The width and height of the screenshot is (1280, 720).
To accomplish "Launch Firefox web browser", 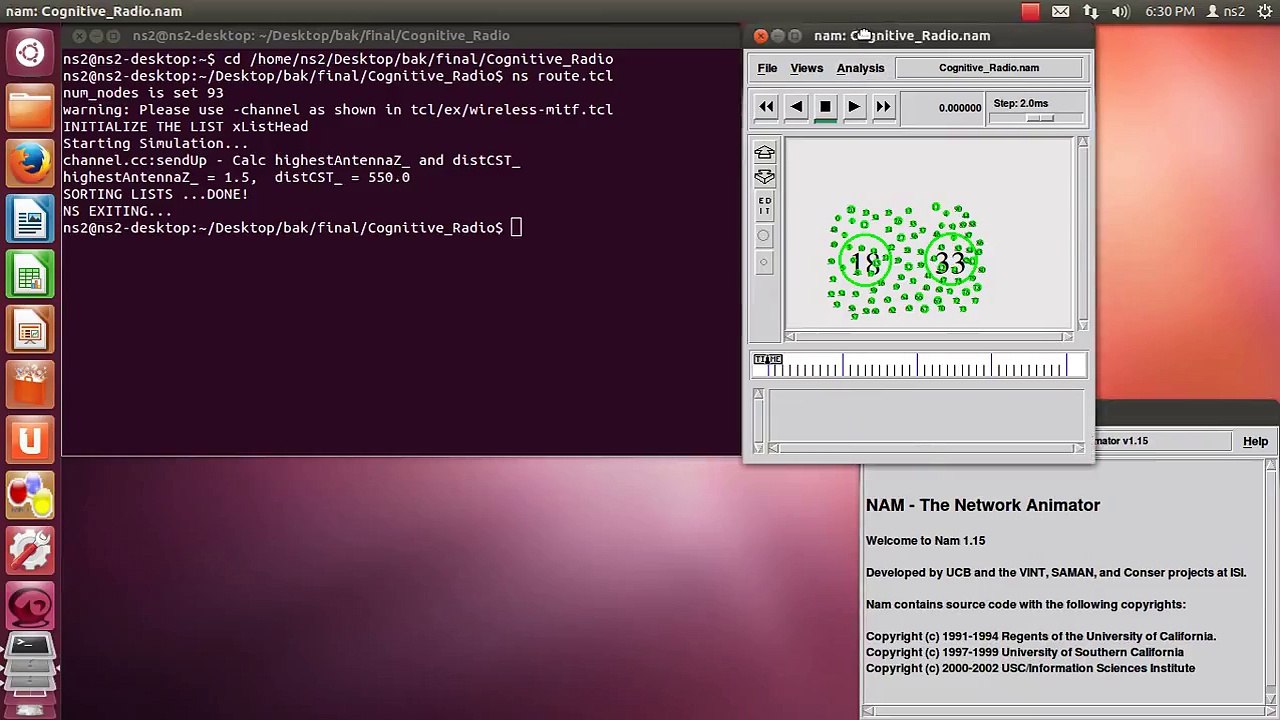I will pos(30,163).
